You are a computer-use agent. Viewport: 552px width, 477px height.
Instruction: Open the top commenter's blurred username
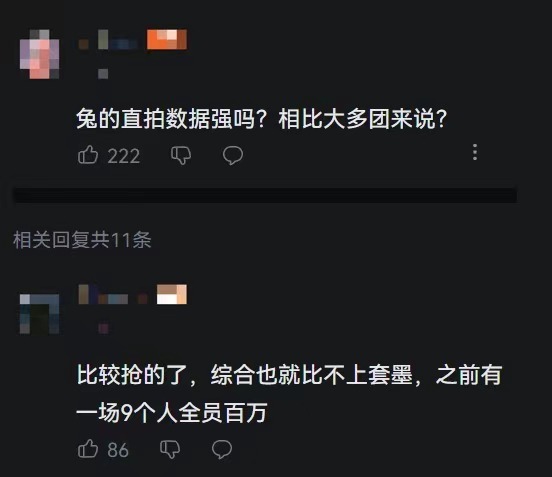pos(108,40)
